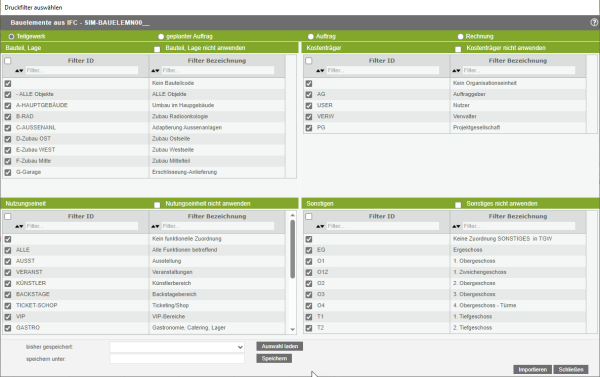Uncheck the A-HAUPTGEBÄUDE row checkbox
Screen dimensions: 600x377
click(x=8, y=106)
